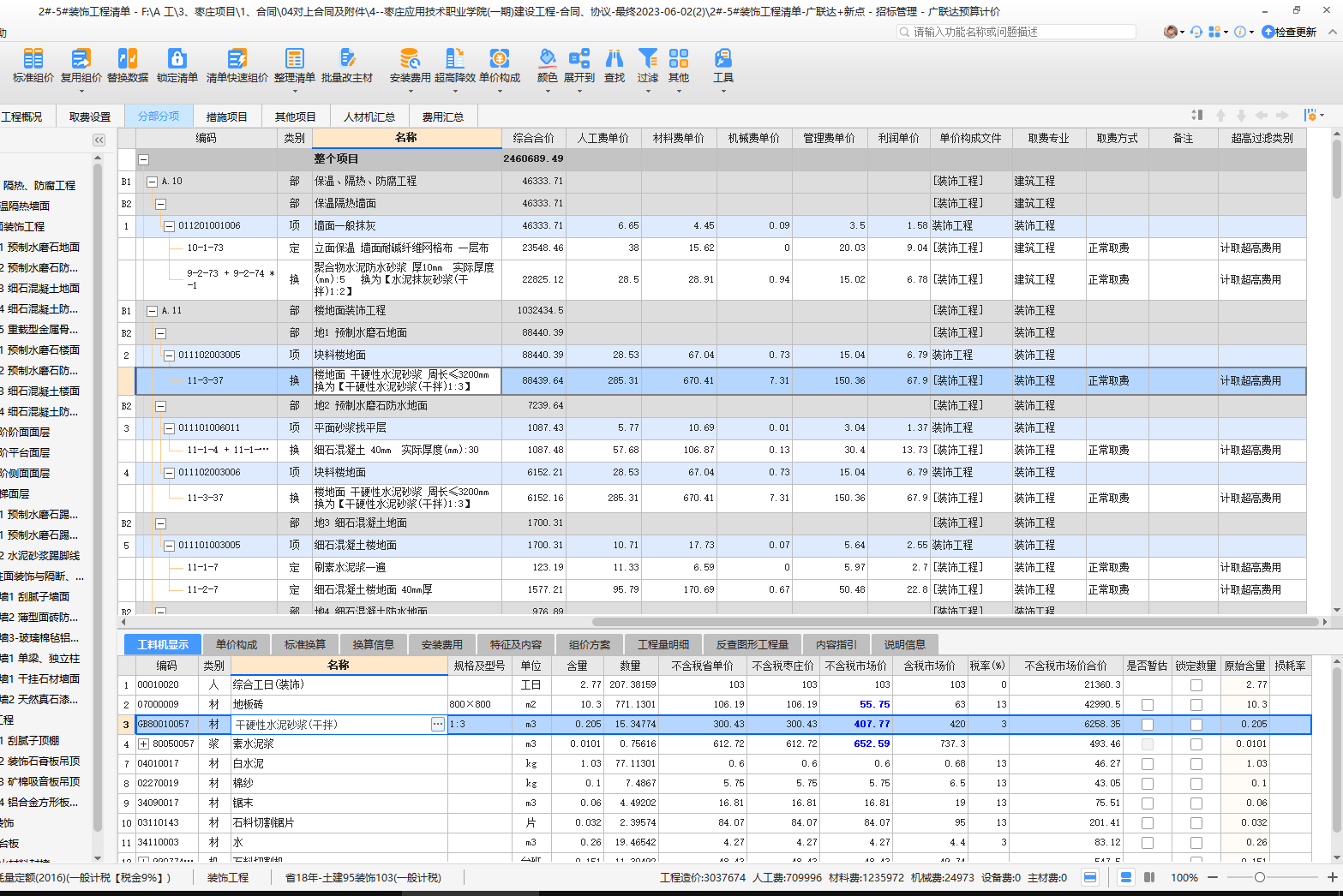This screenshot has width=1343, height=896.
Task: Toggle 是否暂估 checkbox for 锯木 row
Action: [1147, 803]
